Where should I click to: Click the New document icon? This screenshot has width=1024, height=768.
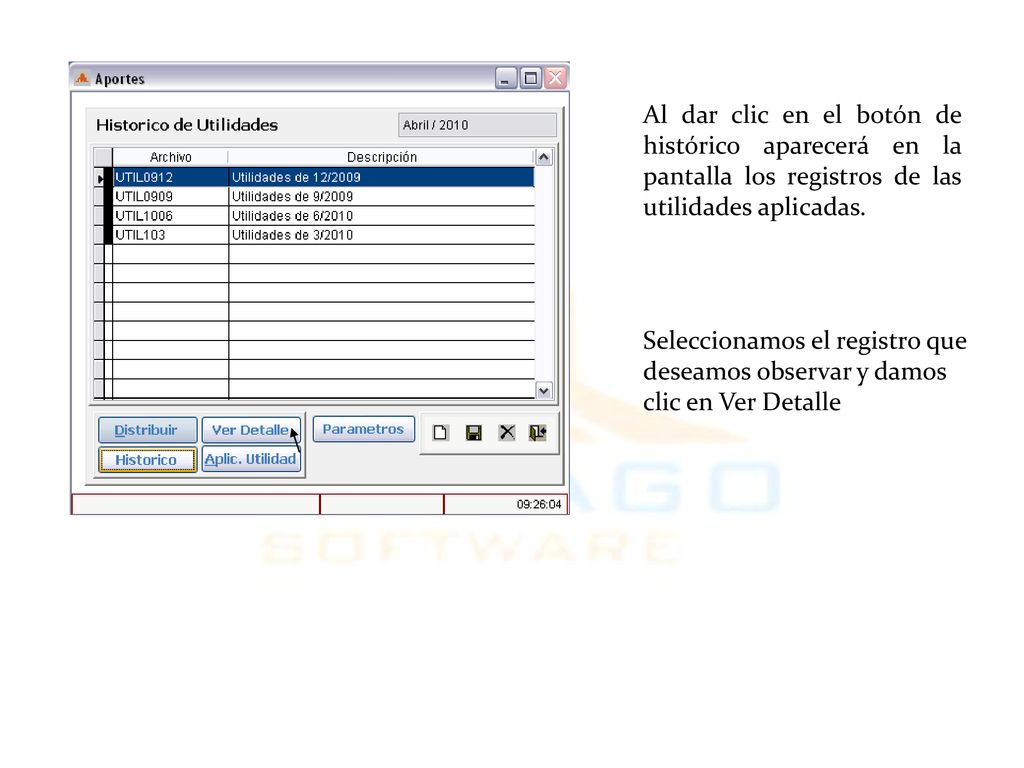pos(440,432)
